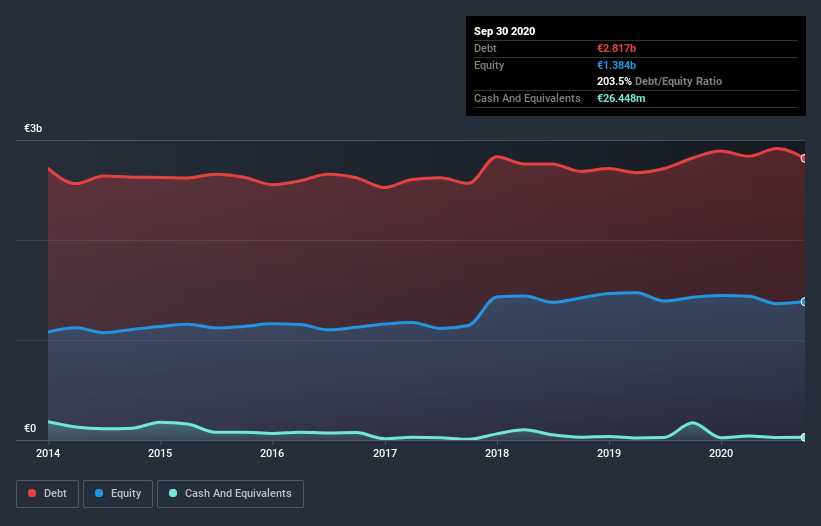821x526 pixels.
Task: Click the 2018 x-axis label
Action: [496, 453]
